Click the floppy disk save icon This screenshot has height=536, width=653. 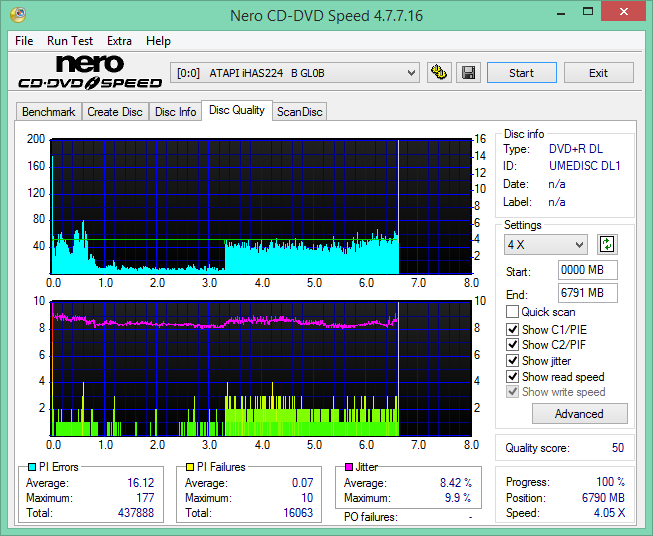469,73
